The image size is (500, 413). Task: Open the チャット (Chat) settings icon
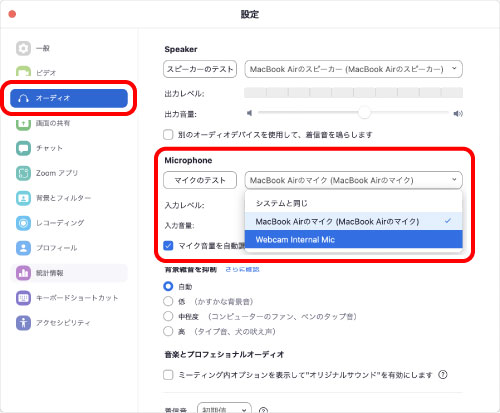tap(23, 148)
